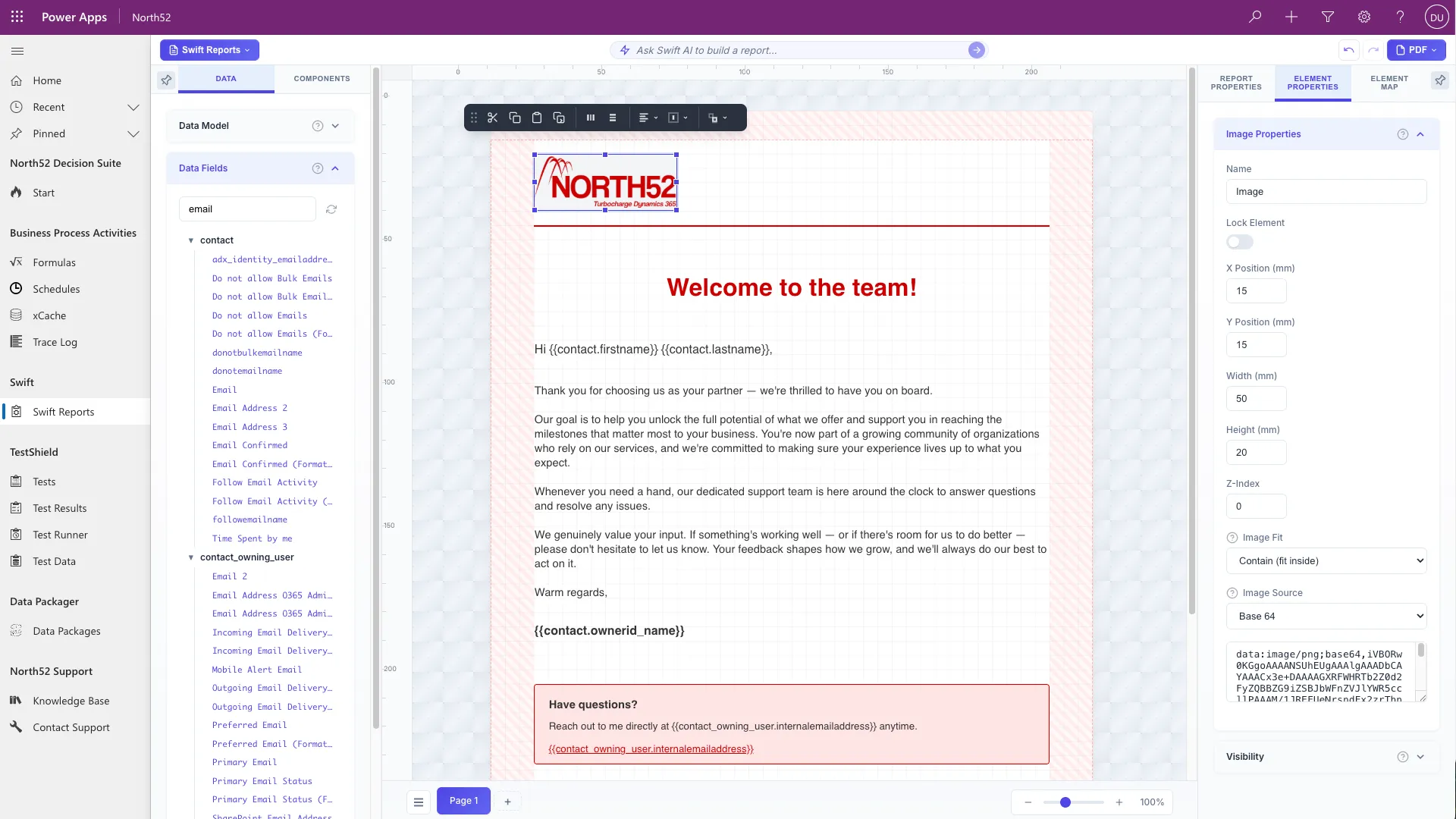
Task: Click the X Position input field
Action: [x=1256, y=291]
